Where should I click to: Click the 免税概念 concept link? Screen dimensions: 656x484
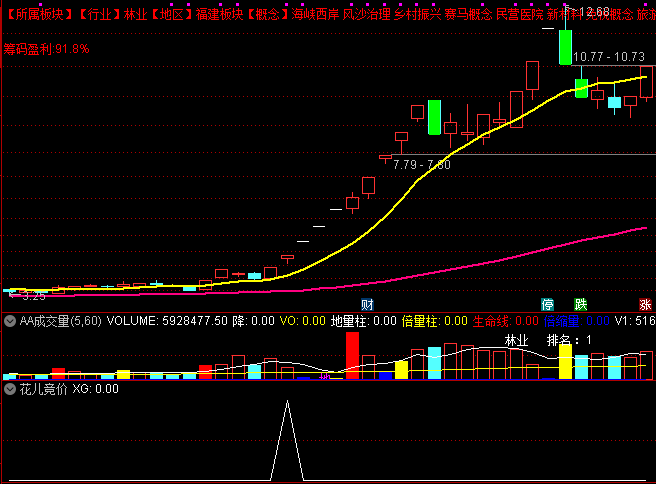click(609, 15)
